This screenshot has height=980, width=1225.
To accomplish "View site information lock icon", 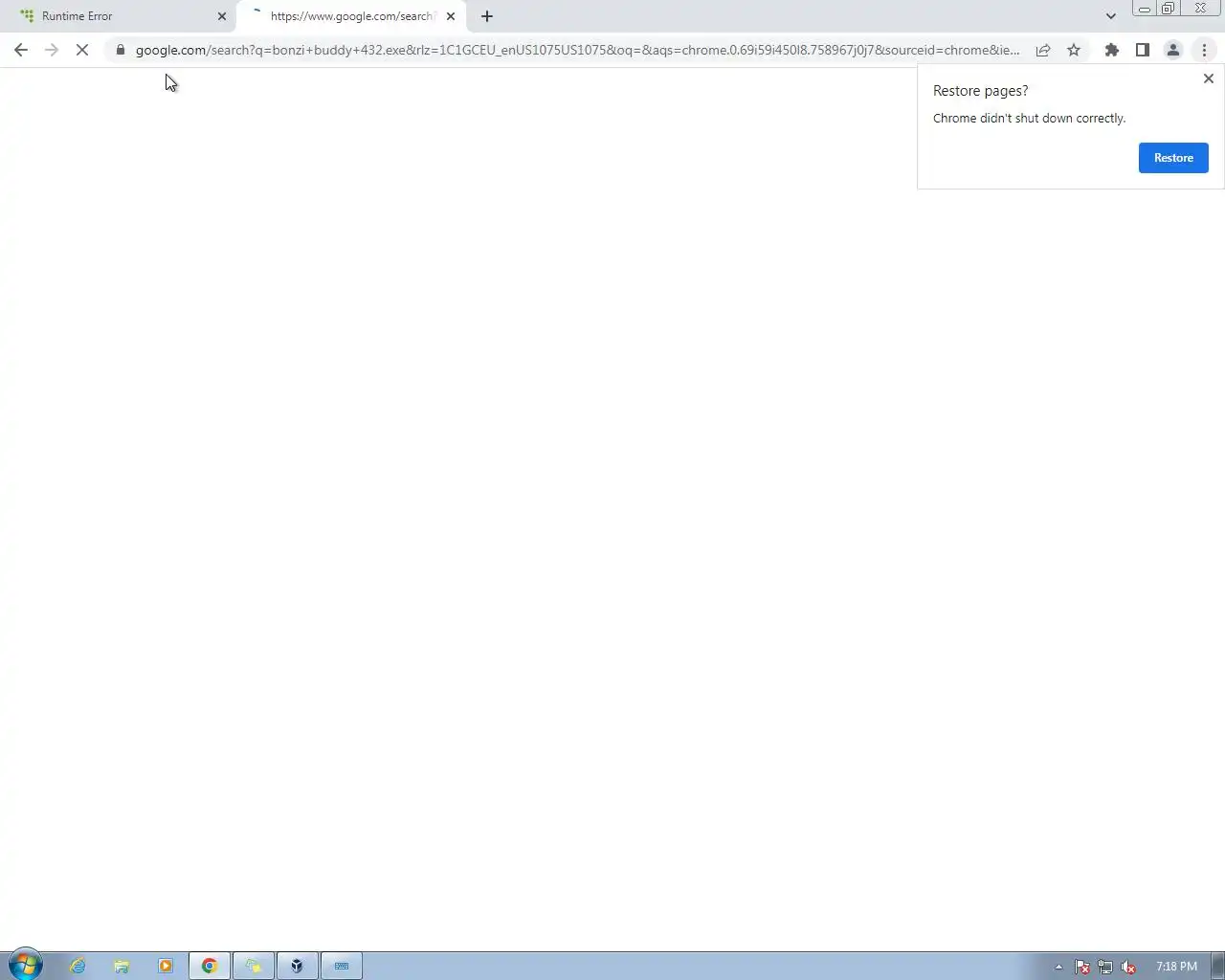I will pyautogui.click(x=121, y=50).
